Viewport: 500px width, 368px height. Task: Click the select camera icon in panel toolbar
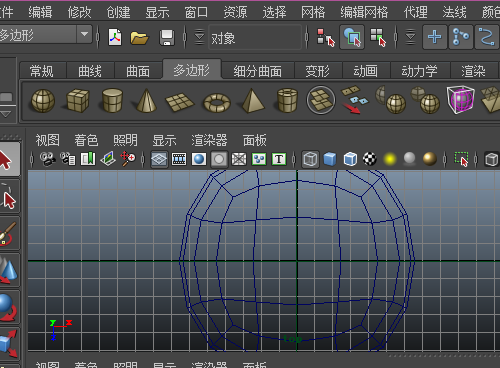click(x=48, y=159)
